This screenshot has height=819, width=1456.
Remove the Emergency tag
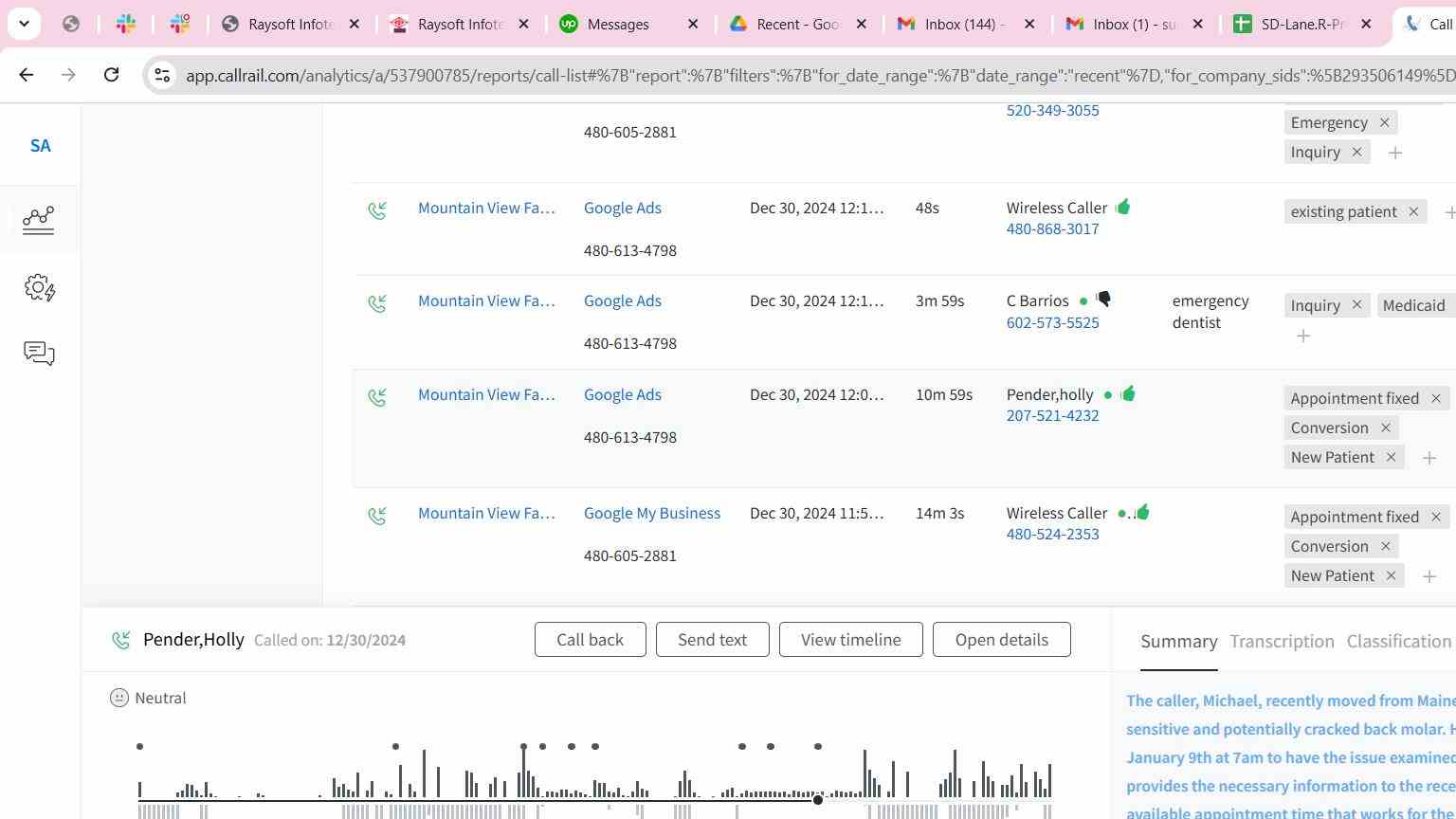1384,122
